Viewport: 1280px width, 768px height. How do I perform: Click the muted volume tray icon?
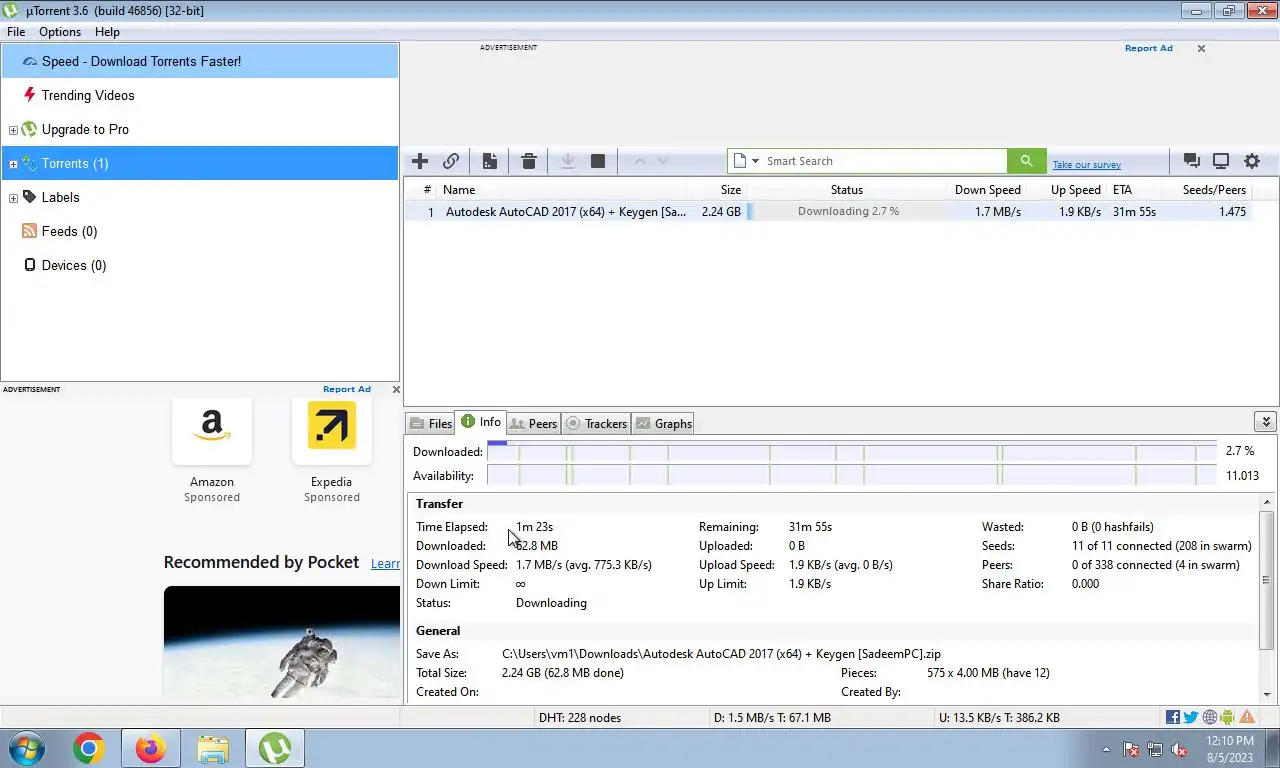(1179, 749)
